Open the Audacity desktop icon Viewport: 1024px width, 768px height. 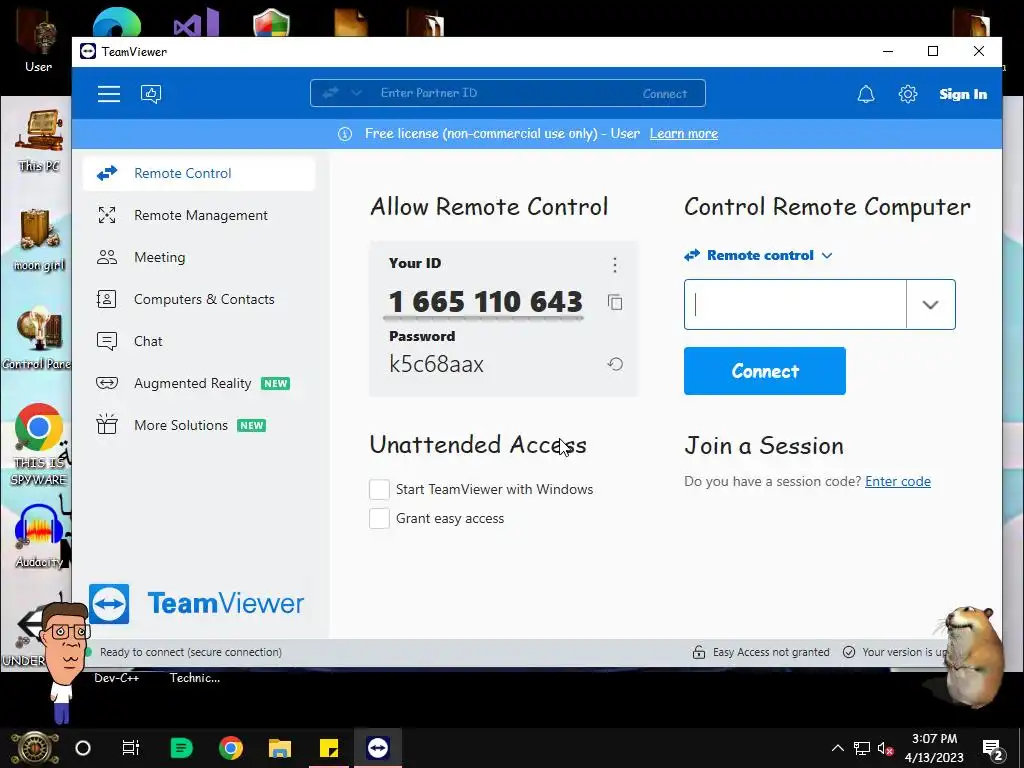click(x=39, y=537)
